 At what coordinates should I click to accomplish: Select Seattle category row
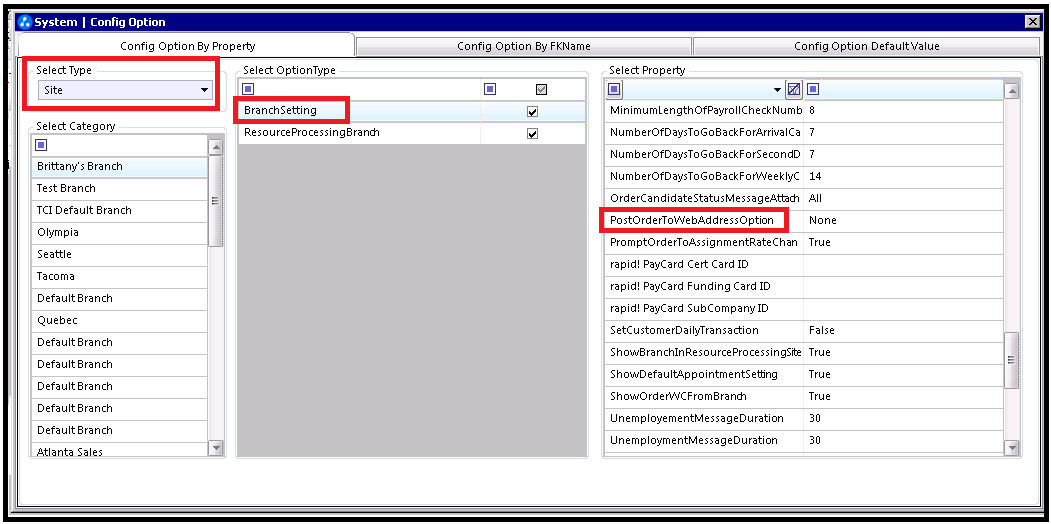(120, 255)
